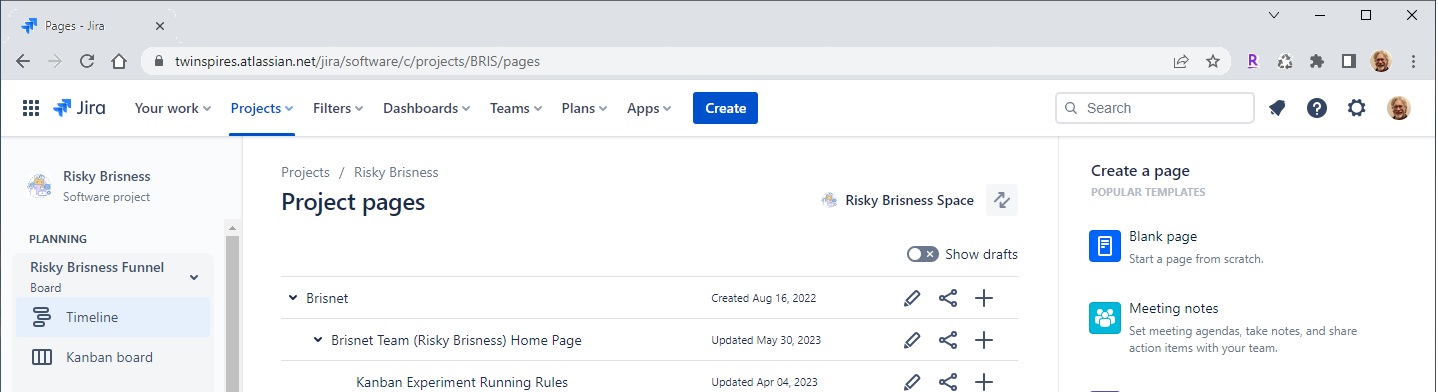This screenshot has width=1438, height=392.
Task: Click the share page icon in address bar
Action: click(1181, 61)
